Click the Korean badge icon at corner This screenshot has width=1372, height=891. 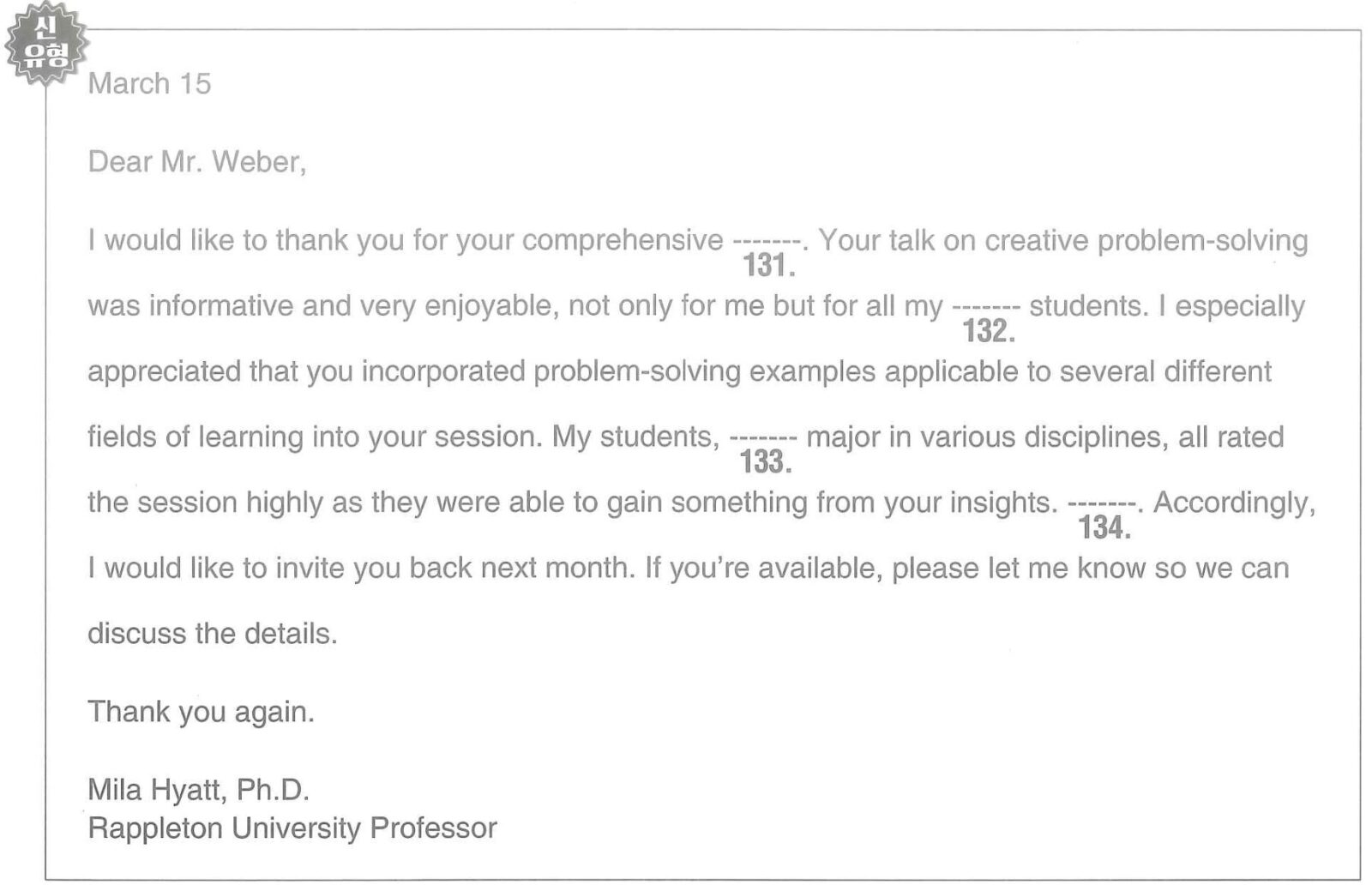(45, 43)
